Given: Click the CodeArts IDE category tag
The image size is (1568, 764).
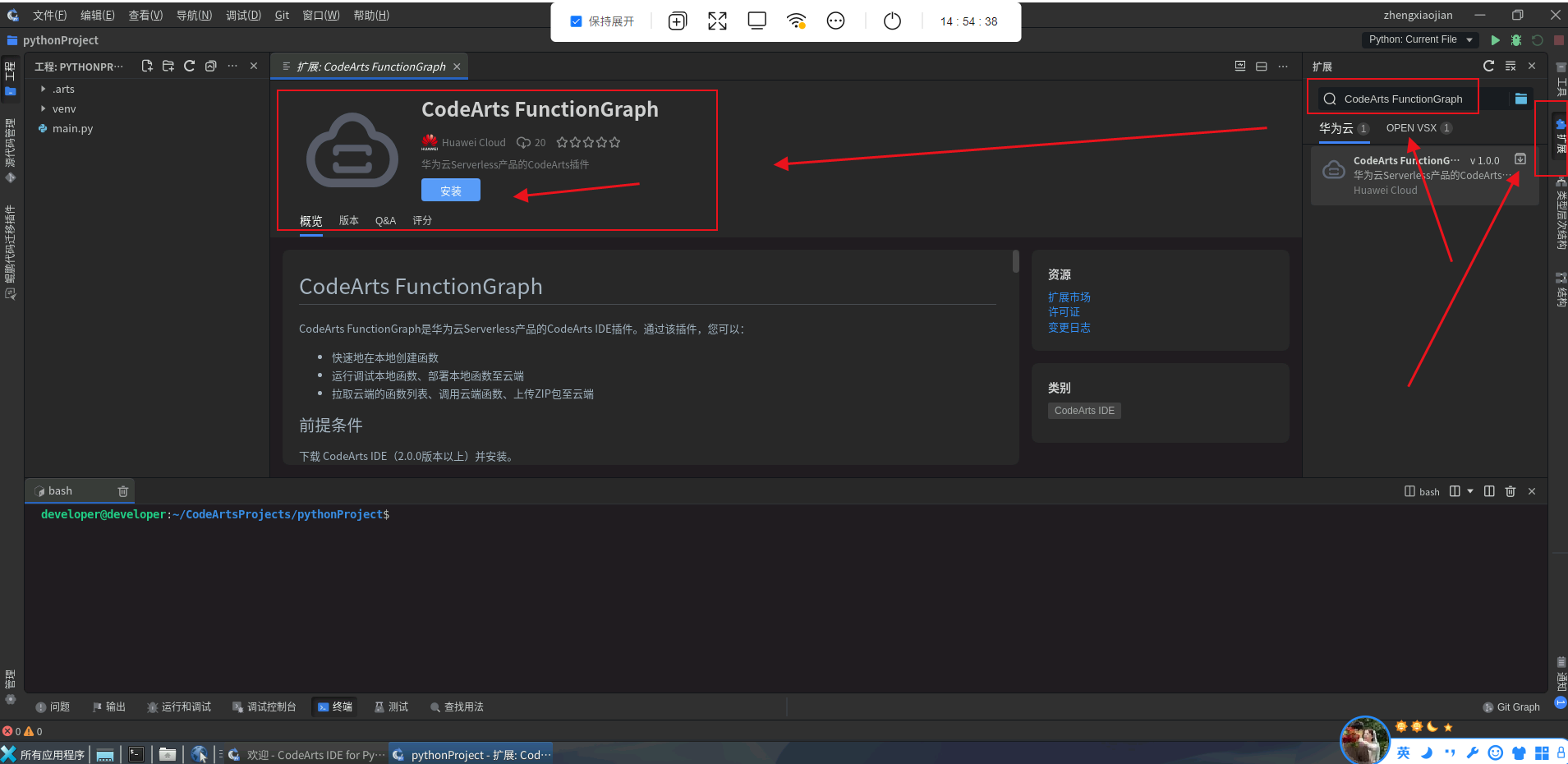Looking at the screenshot, I should click(x=1084, y=411).
